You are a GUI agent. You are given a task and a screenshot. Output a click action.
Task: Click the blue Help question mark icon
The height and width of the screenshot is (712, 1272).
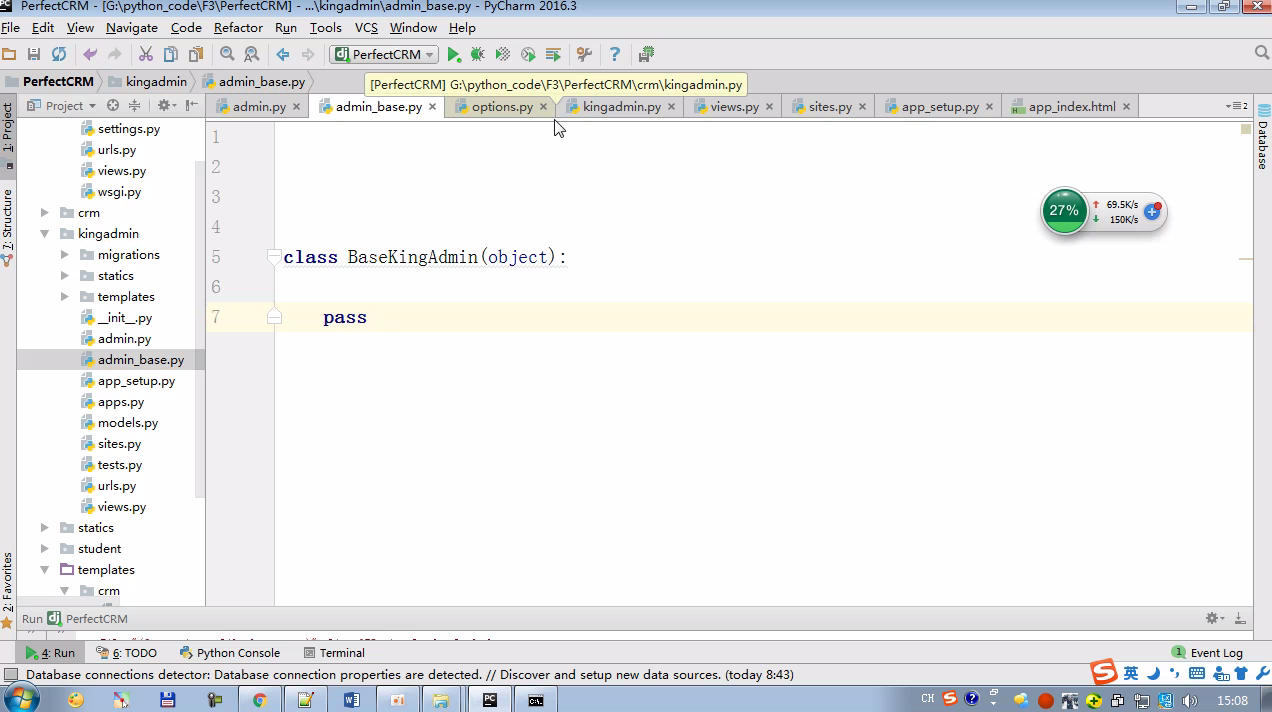click(x=615, y=55)
